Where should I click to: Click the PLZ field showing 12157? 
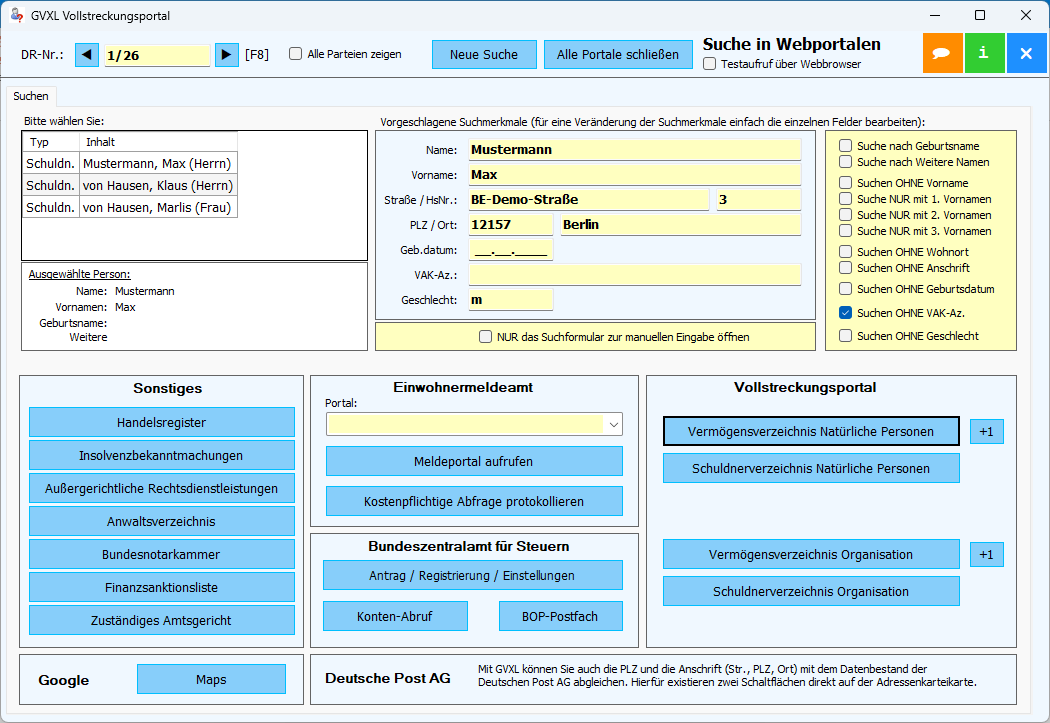click(x=510, y=225)
